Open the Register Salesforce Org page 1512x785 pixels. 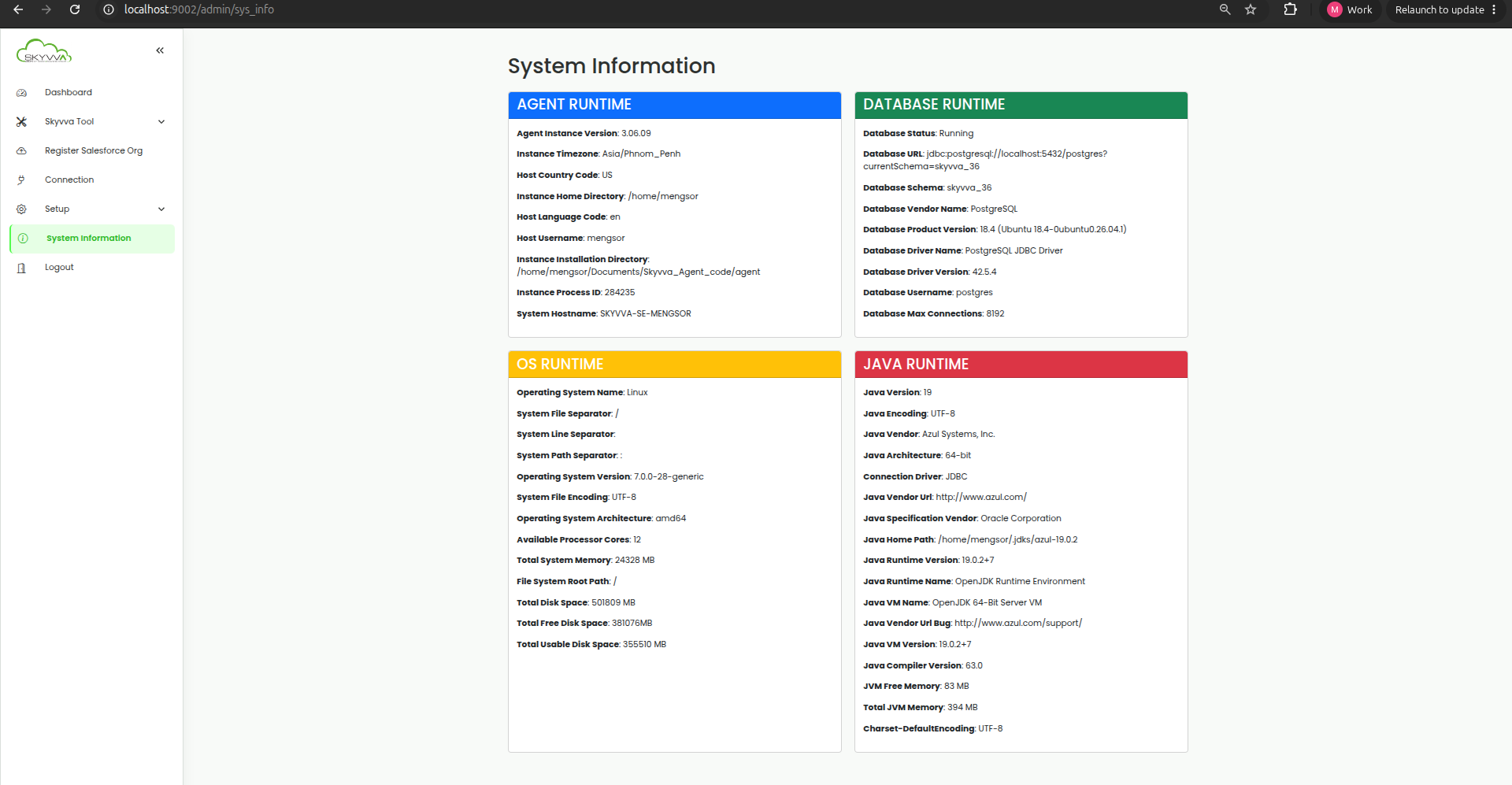[94, 151]
